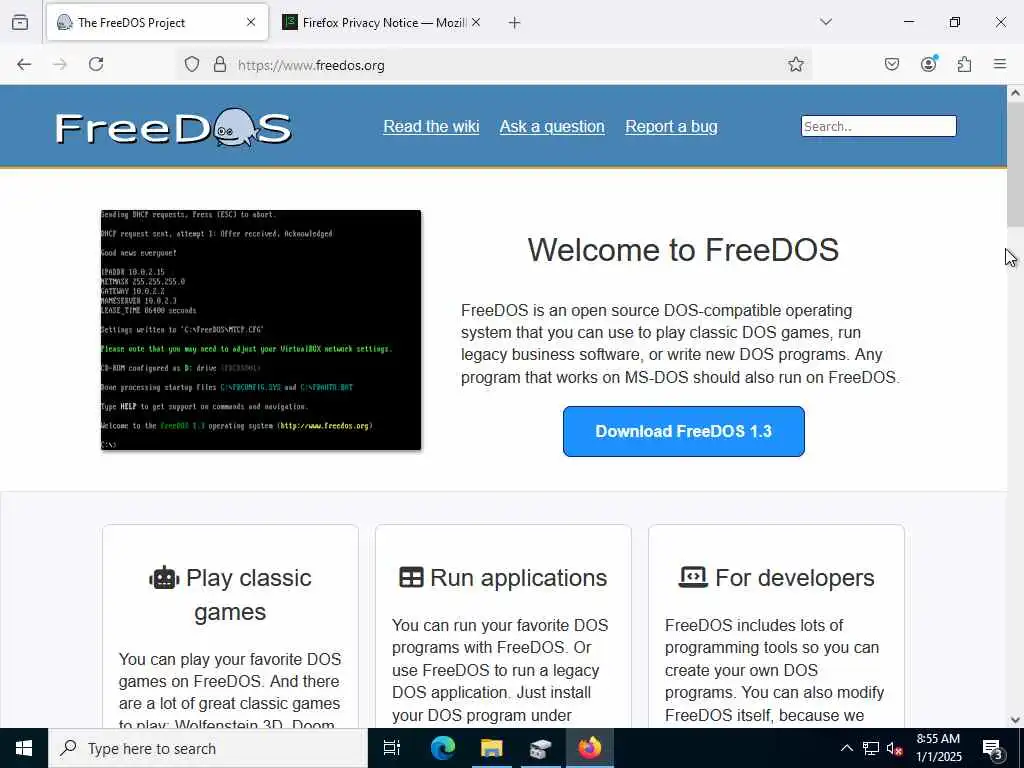The image size is (1024, 768).
Task: Open the Windows Start menu
Action: pos(24,748)
